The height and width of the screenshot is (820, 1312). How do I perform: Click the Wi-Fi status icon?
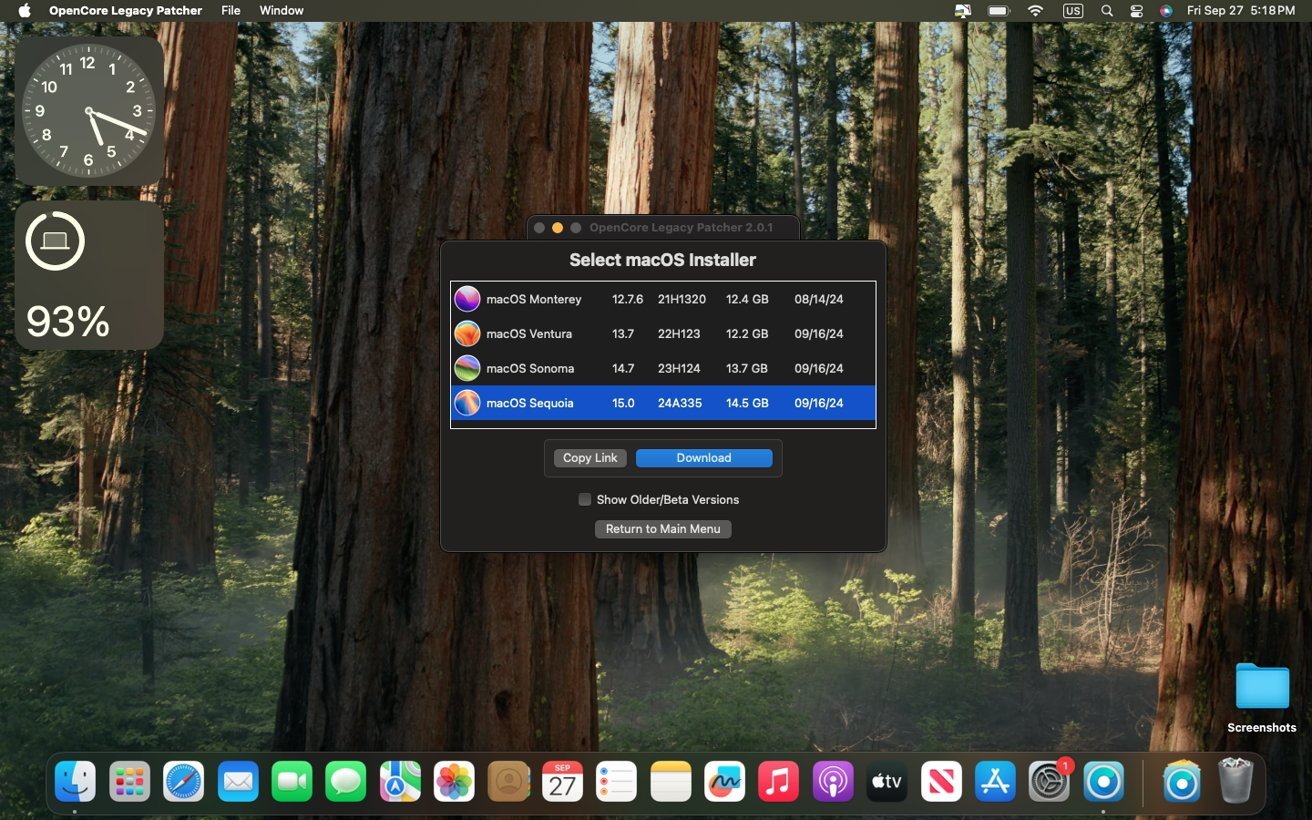click(x=1035, y=10)
